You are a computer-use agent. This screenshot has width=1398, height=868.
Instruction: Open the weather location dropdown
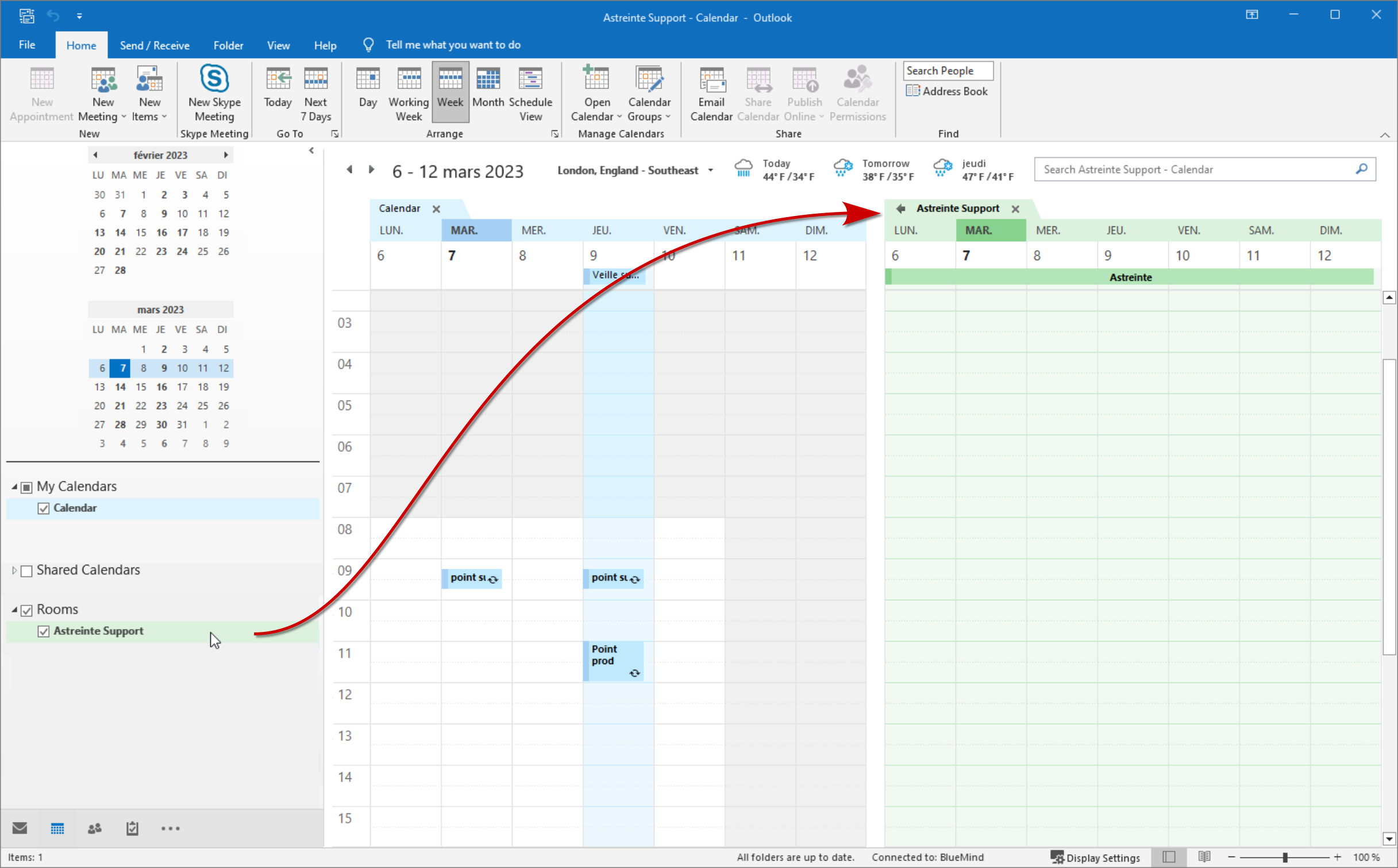[x=710, y=171]
